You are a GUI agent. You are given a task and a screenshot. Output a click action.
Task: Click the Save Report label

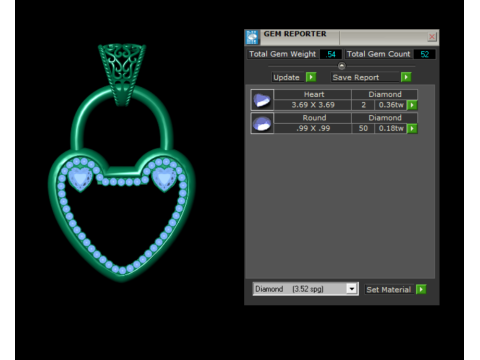pyautogui.click(x=365, y=77)
